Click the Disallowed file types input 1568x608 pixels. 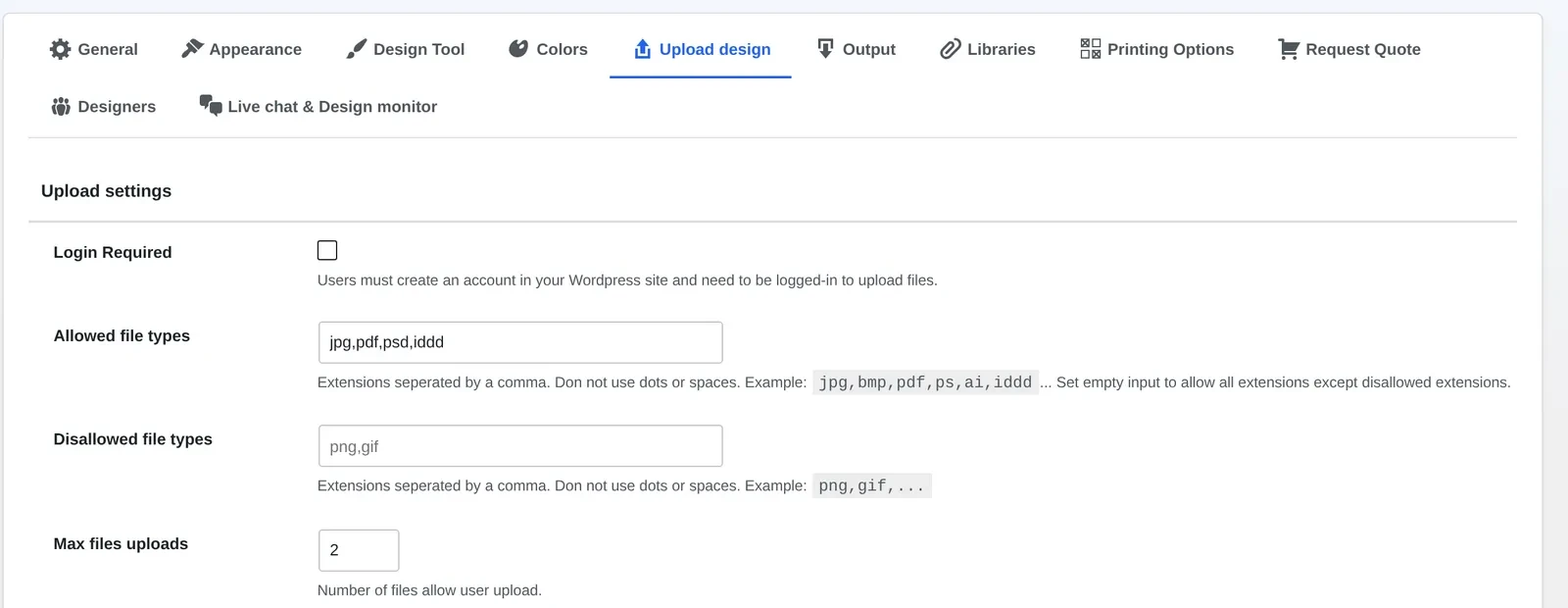pos(520,446)
